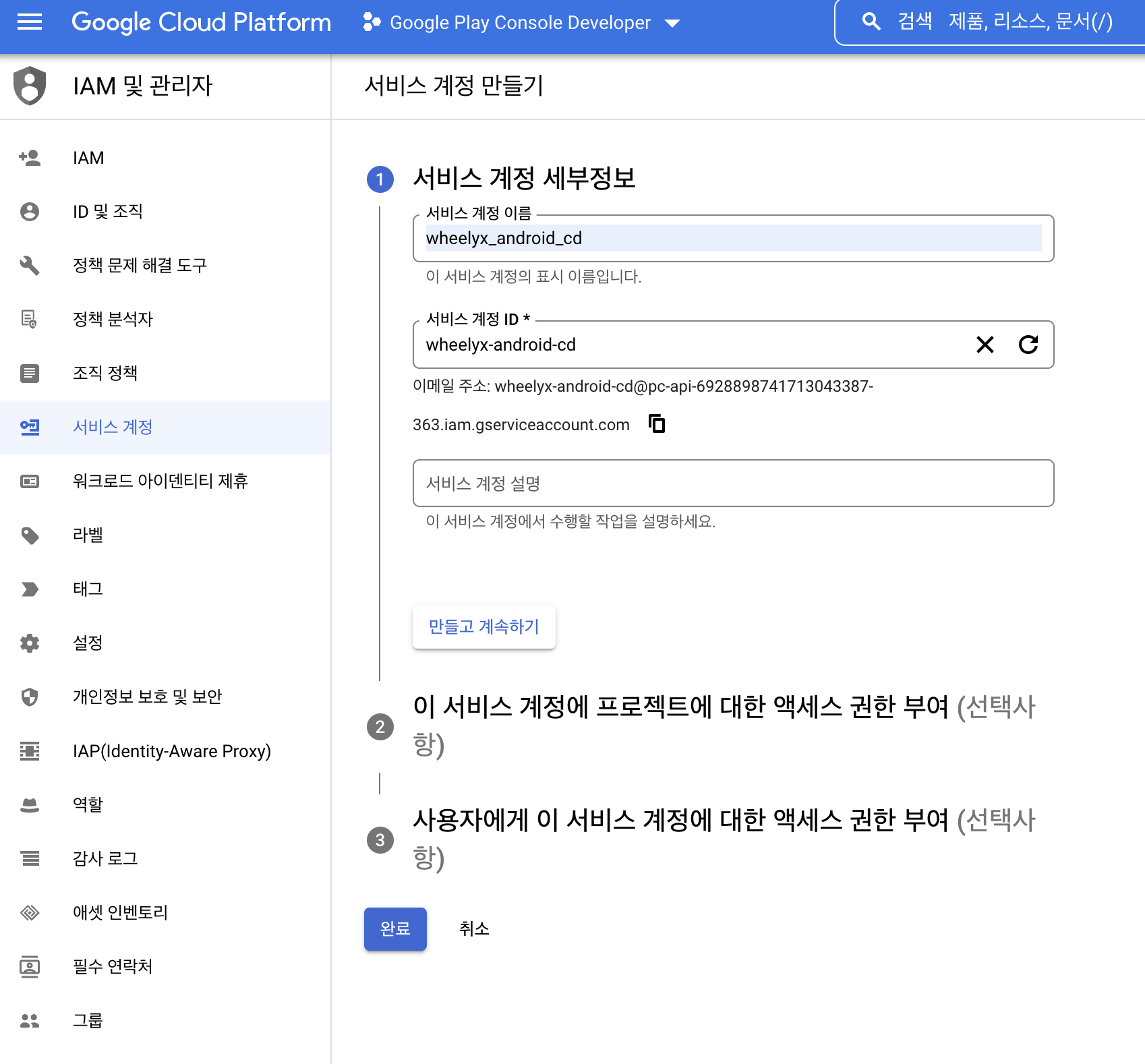
Task: Expand step 3 user access section
Action: [724, 839]
